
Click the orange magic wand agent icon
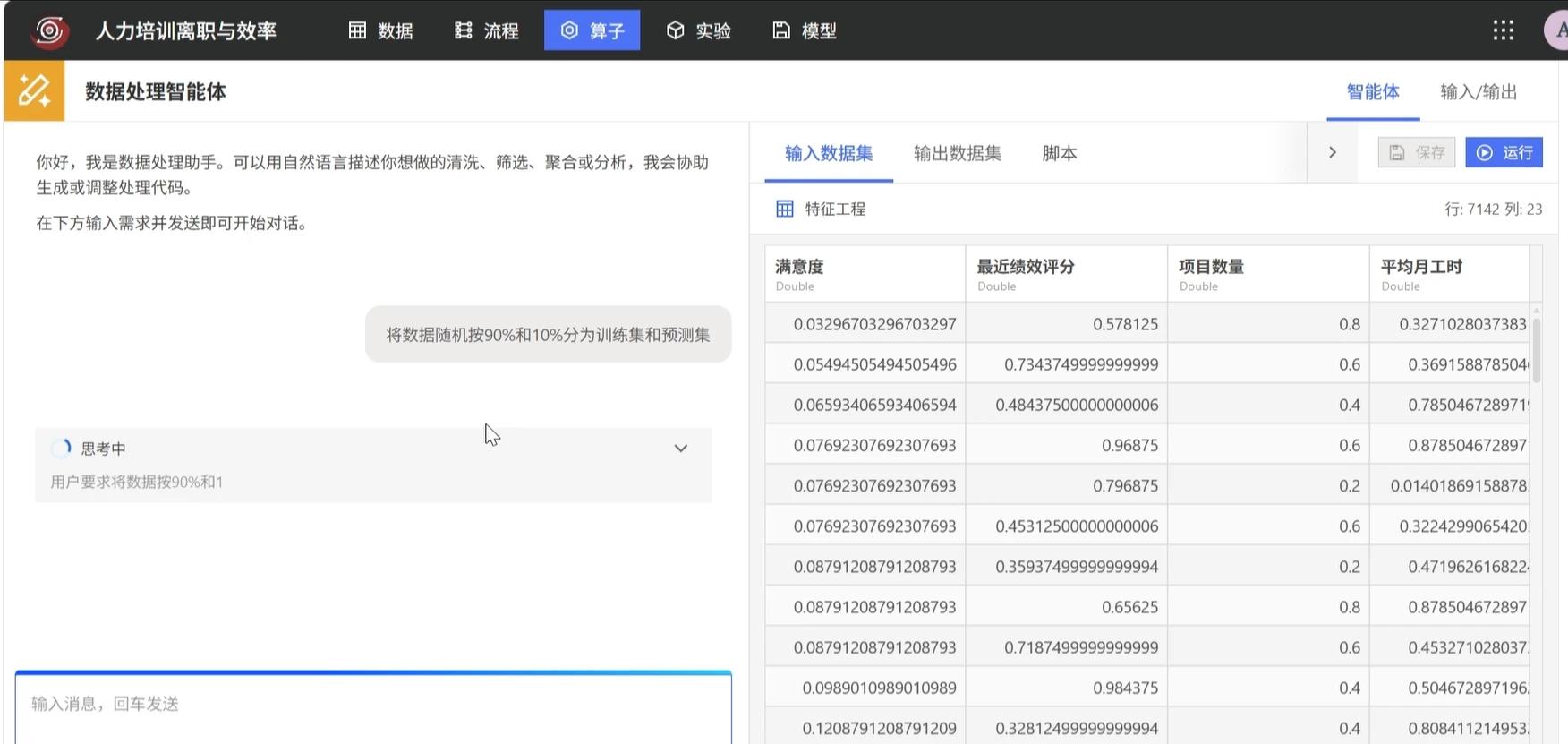(x=34, y=90)
